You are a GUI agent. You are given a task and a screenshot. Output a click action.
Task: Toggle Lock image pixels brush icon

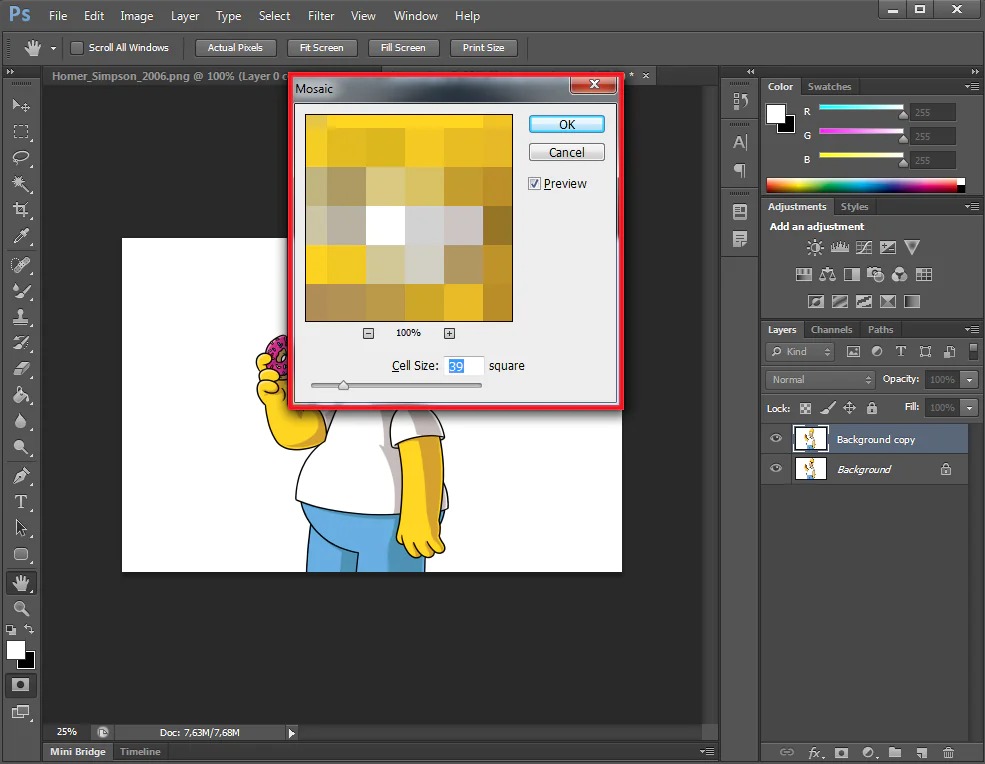[x=828, y=408]
